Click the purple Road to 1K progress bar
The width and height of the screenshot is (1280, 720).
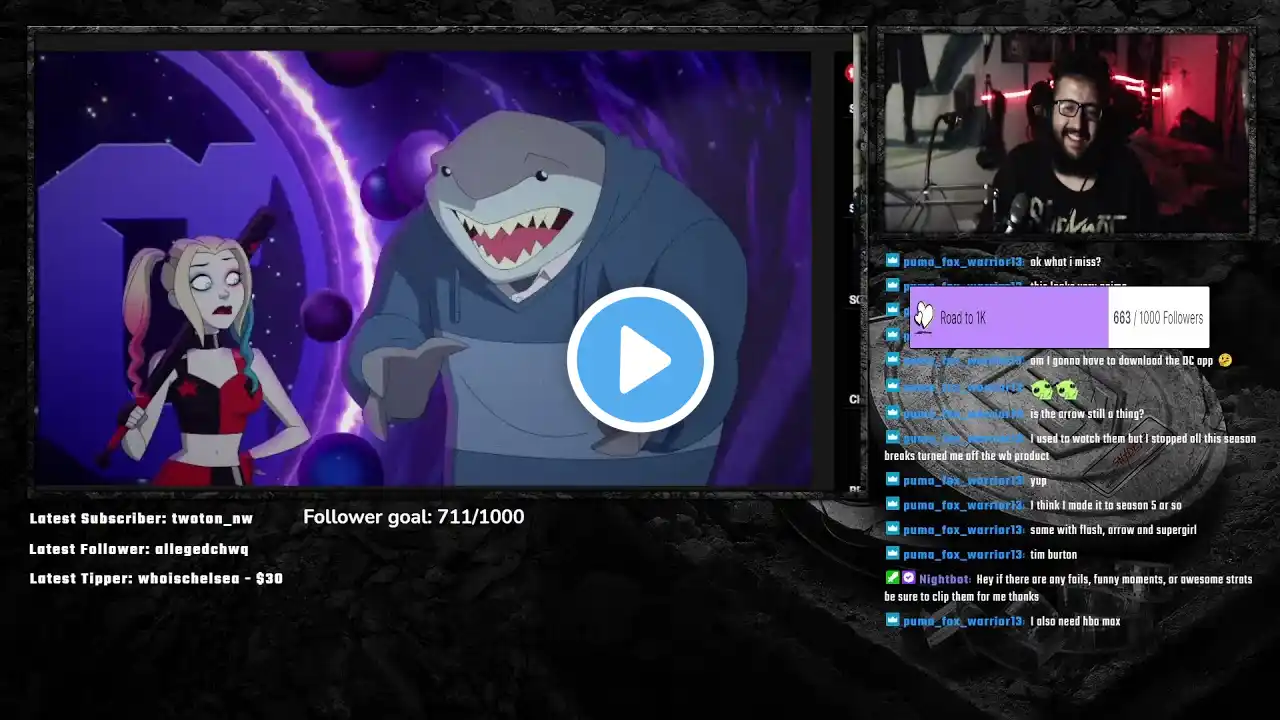pos(1008,318)
